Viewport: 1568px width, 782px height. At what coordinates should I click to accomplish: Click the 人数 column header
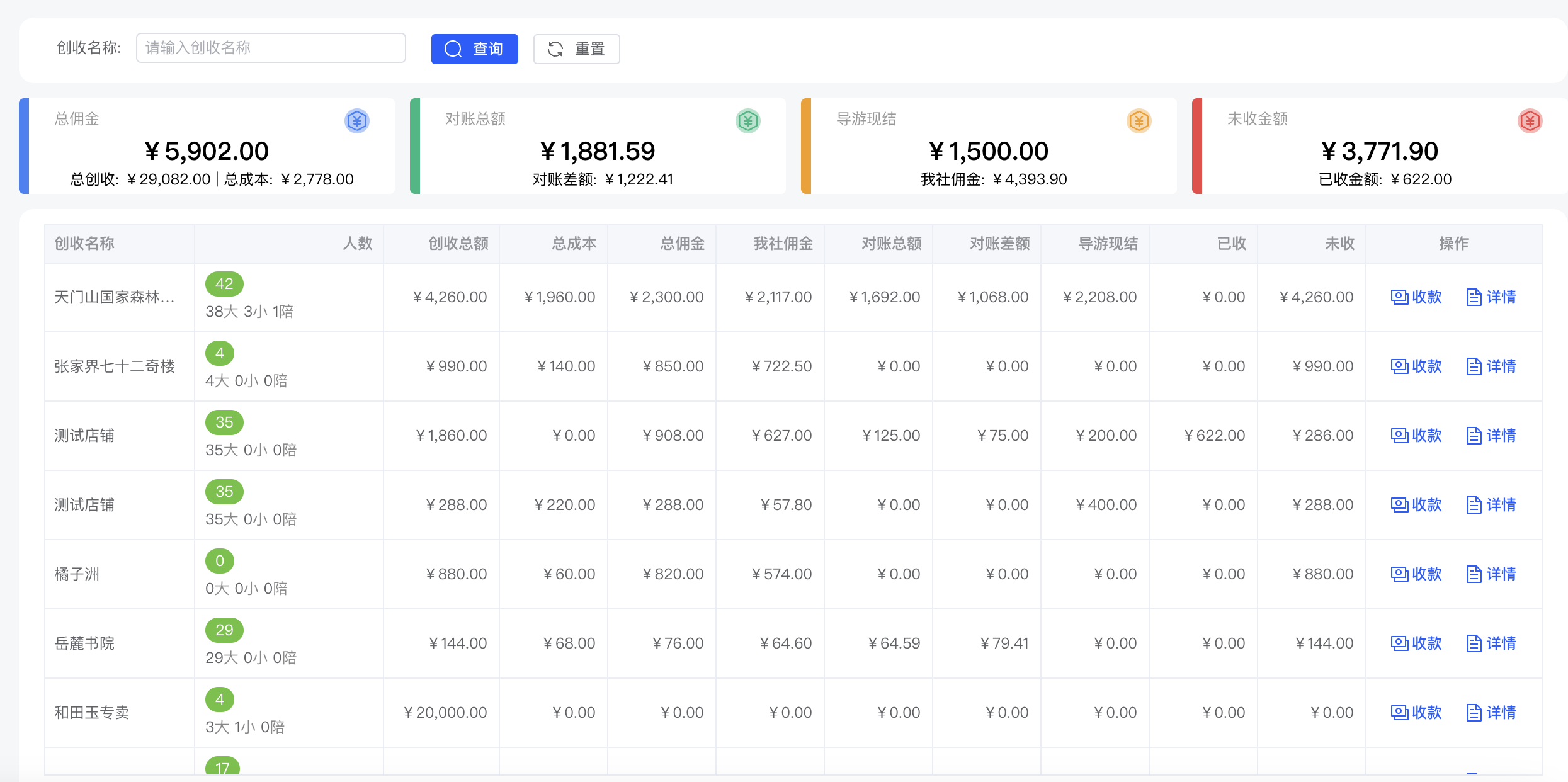(358, 244)
